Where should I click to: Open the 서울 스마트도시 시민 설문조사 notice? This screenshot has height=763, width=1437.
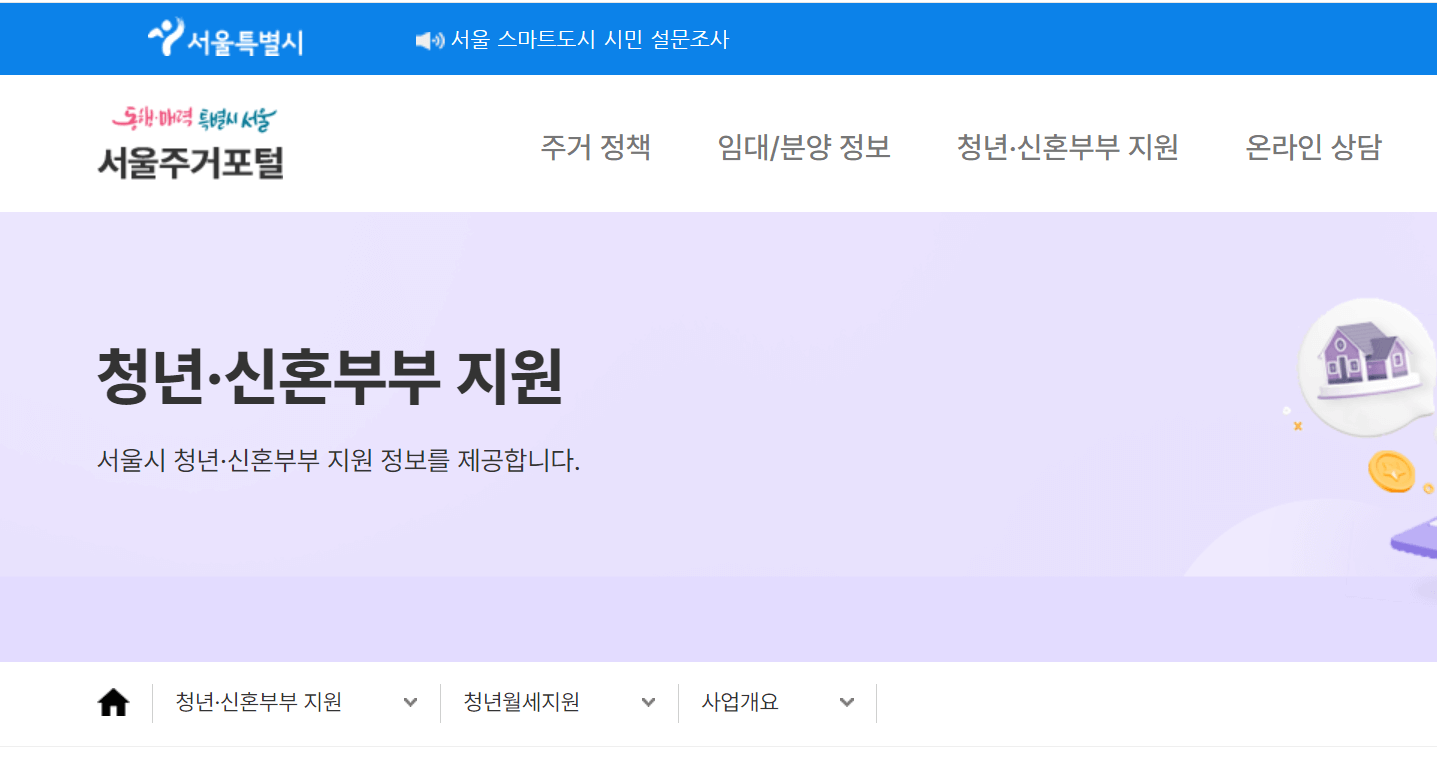(590, 40)
